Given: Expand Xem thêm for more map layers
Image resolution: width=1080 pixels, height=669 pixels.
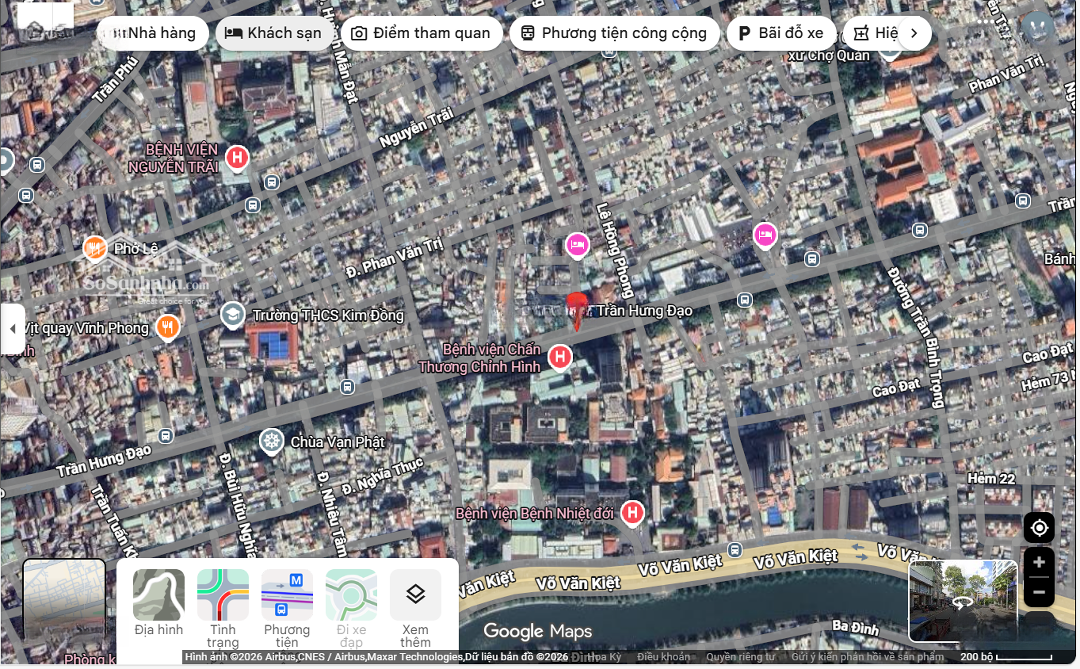Looking at the screenshot, I should (415, 604).
